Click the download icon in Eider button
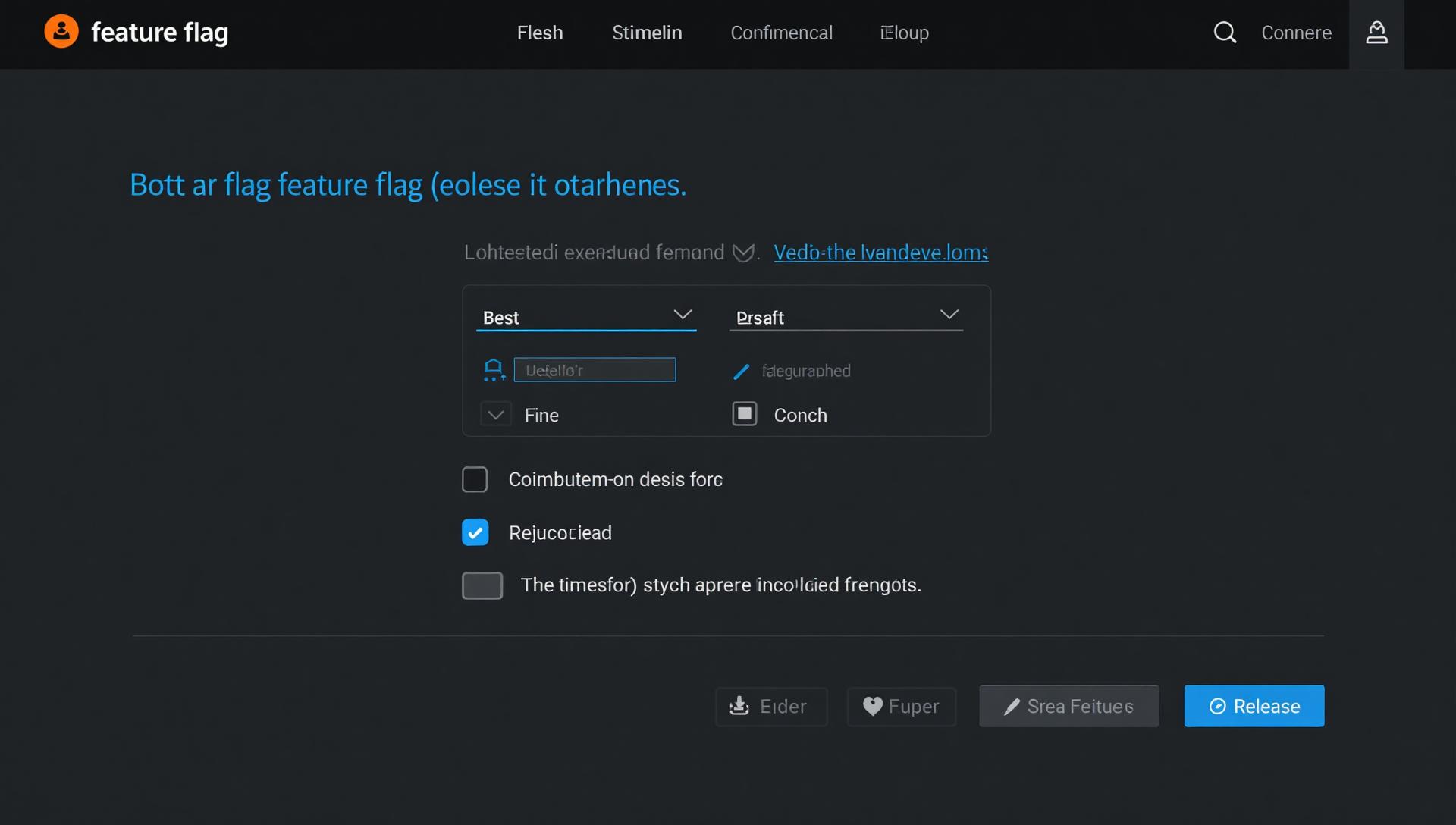 [x=739, y=707]
